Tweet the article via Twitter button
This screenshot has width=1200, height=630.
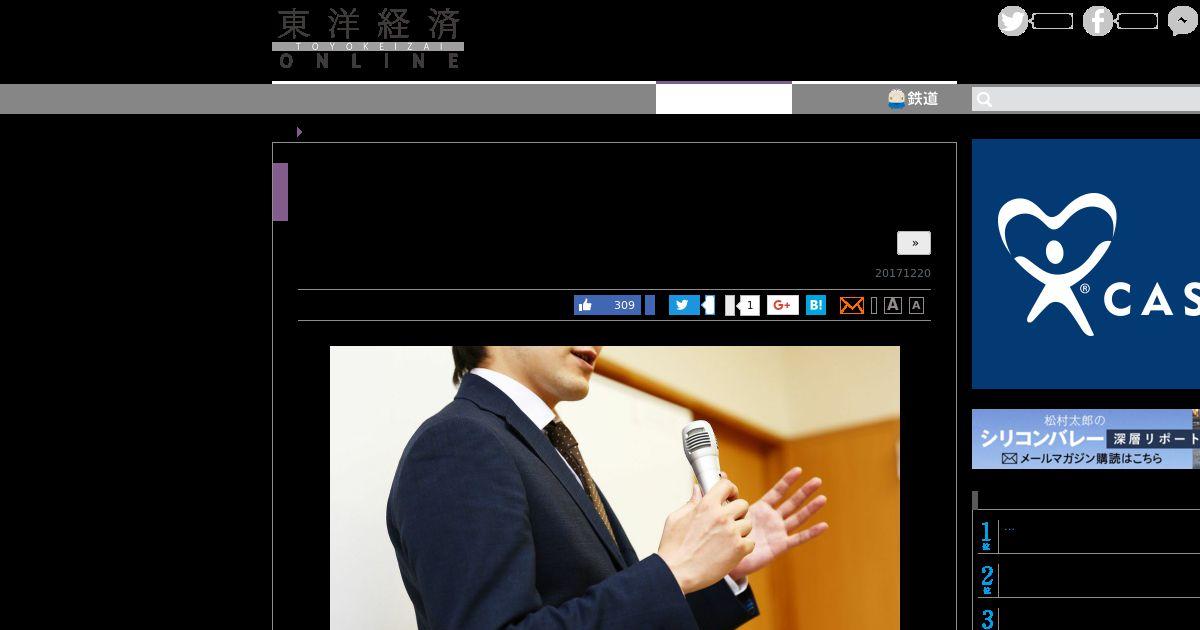tap(685, 305)
